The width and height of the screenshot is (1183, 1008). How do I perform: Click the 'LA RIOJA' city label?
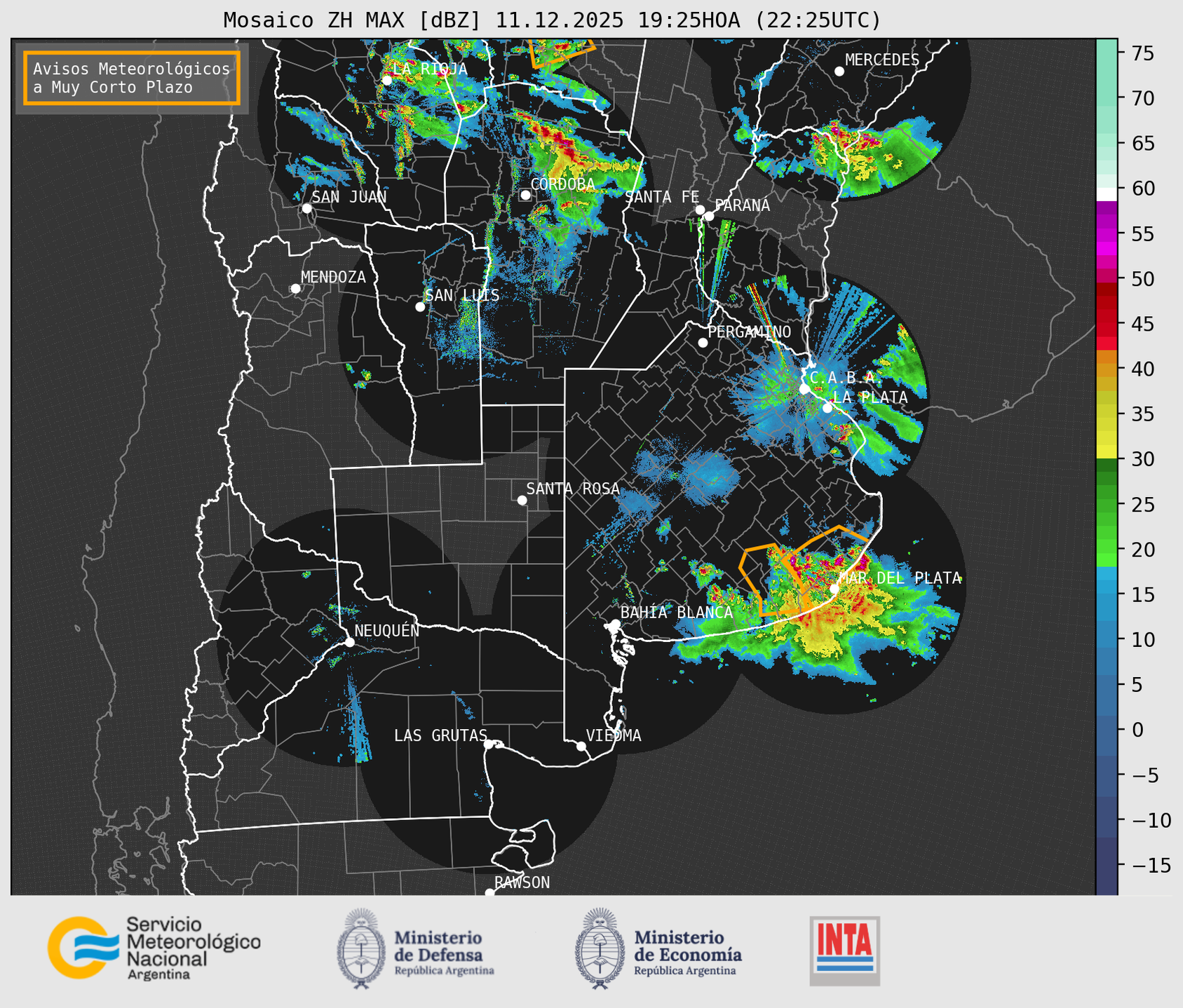[430, 69]
